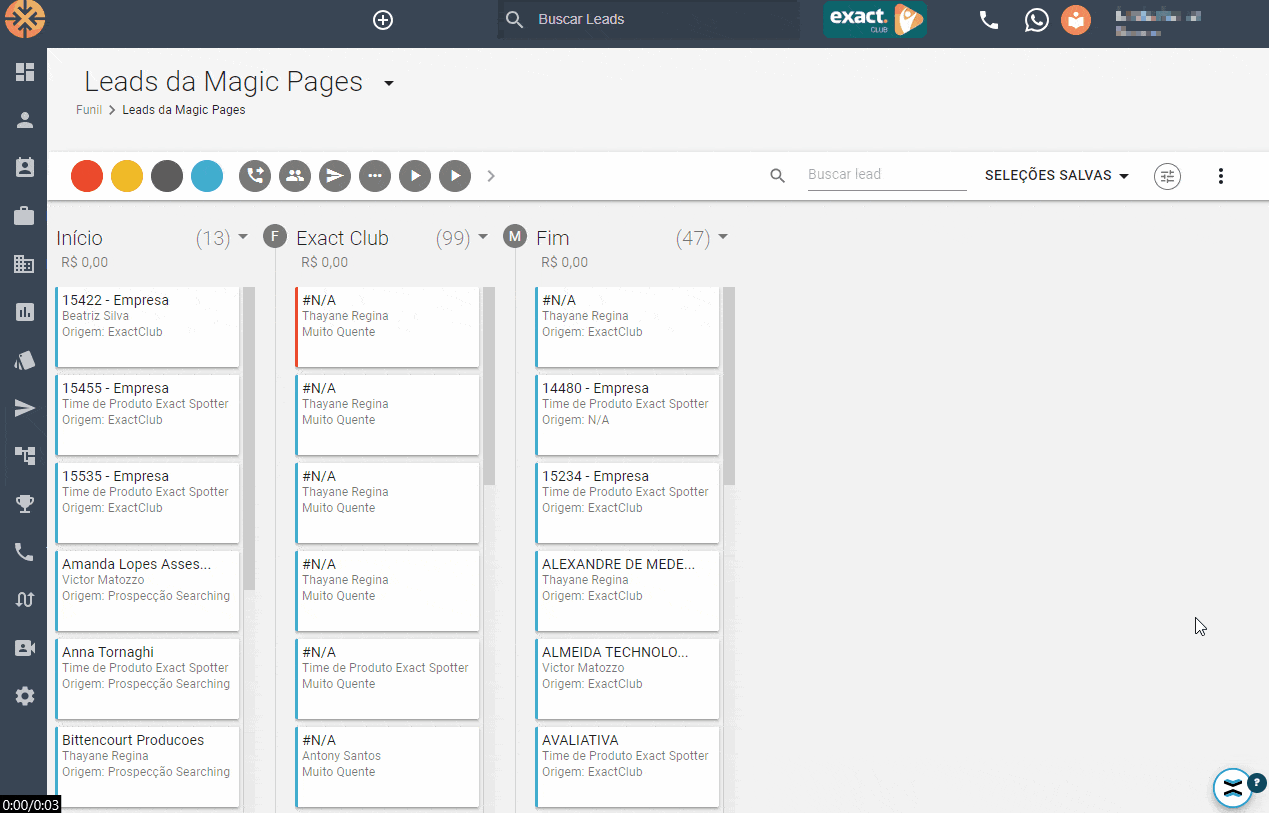Open the video contact icon in the sidebar
The image size is (1269, 813).
tap(25, 648)
